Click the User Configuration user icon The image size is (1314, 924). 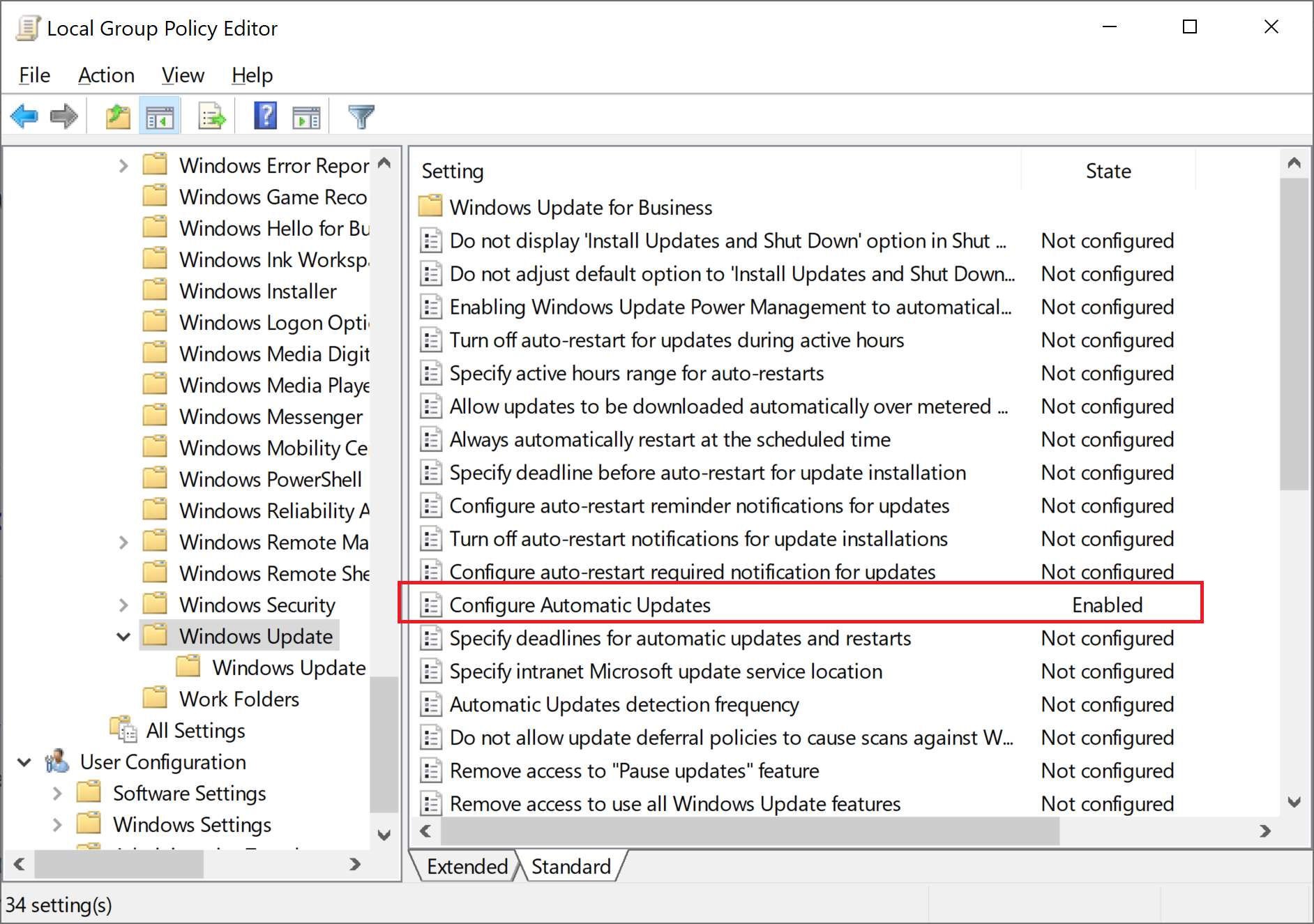tap(57, 761)
